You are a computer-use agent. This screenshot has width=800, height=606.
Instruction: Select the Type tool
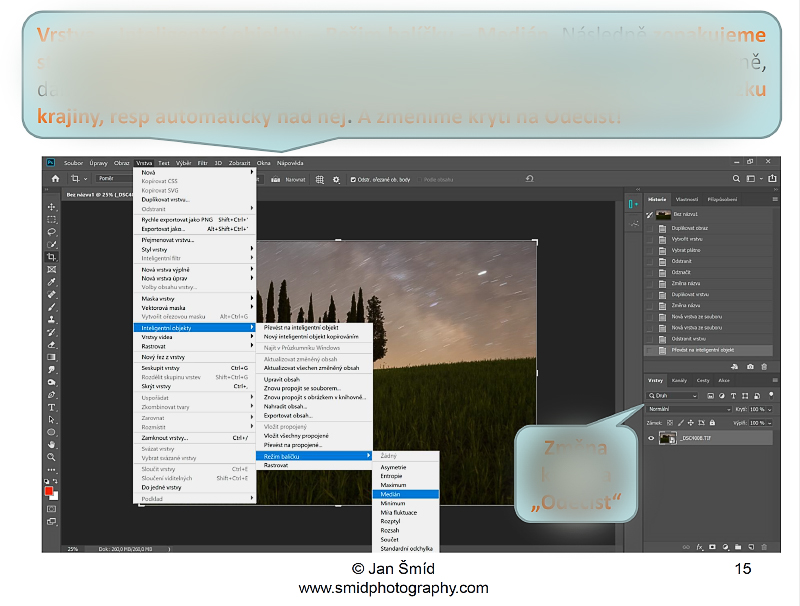pos(52,407)
